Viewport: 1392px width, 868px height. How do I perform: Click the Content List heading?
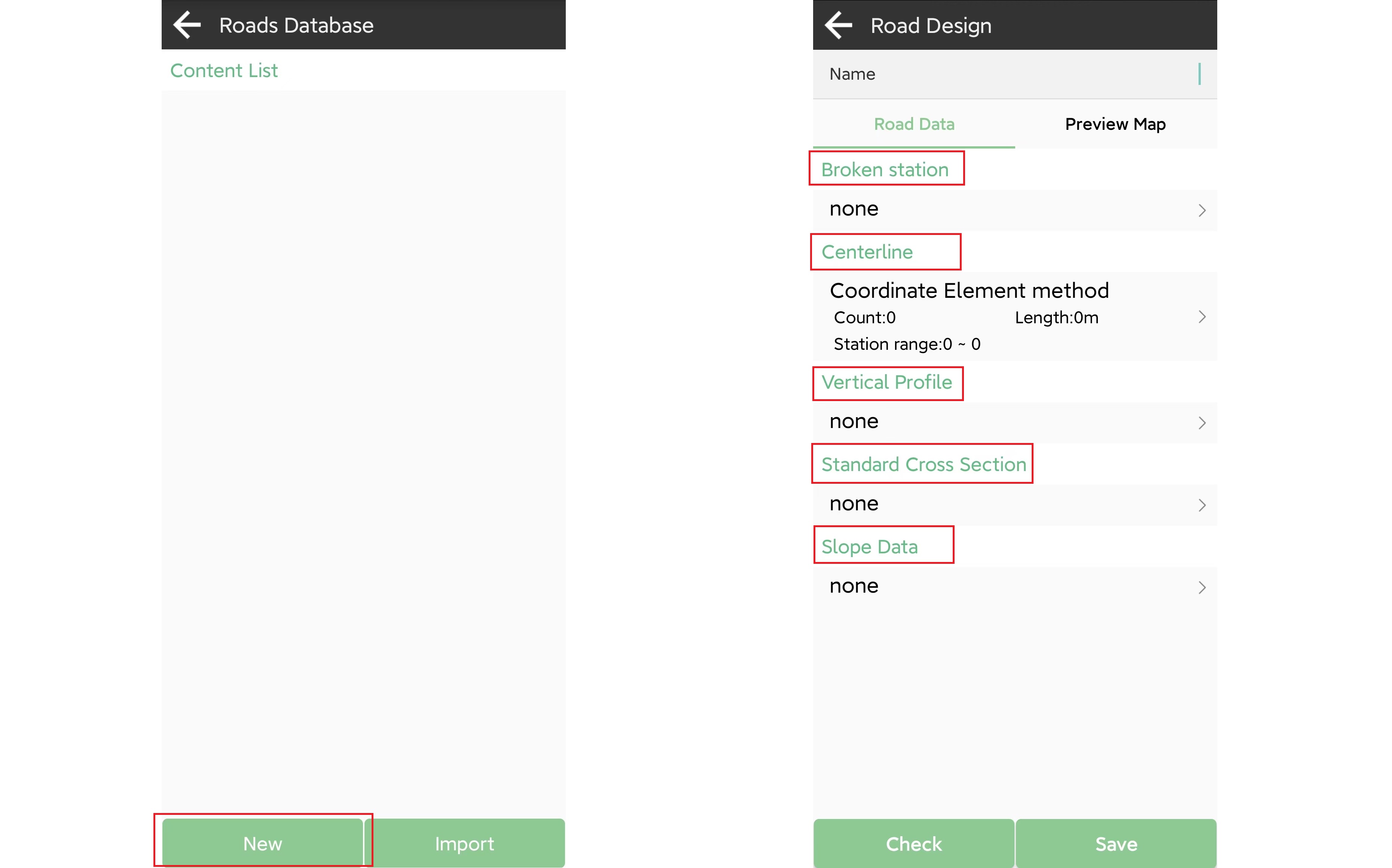coord(224,71)
